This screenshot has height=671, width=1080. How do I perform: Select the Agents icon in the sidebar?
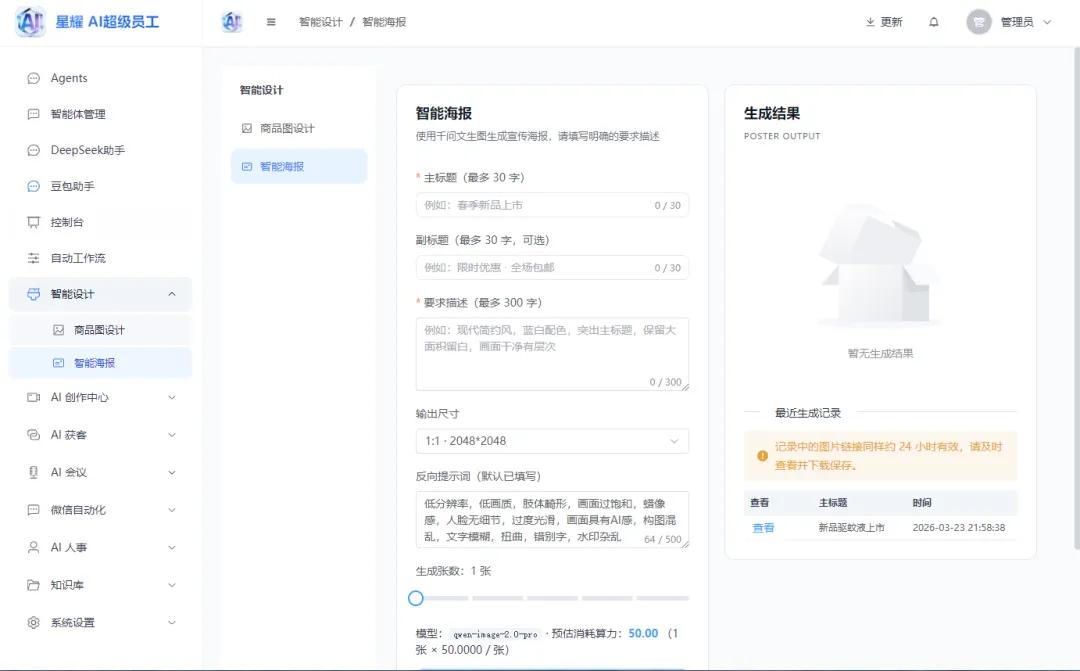[32, 77]
